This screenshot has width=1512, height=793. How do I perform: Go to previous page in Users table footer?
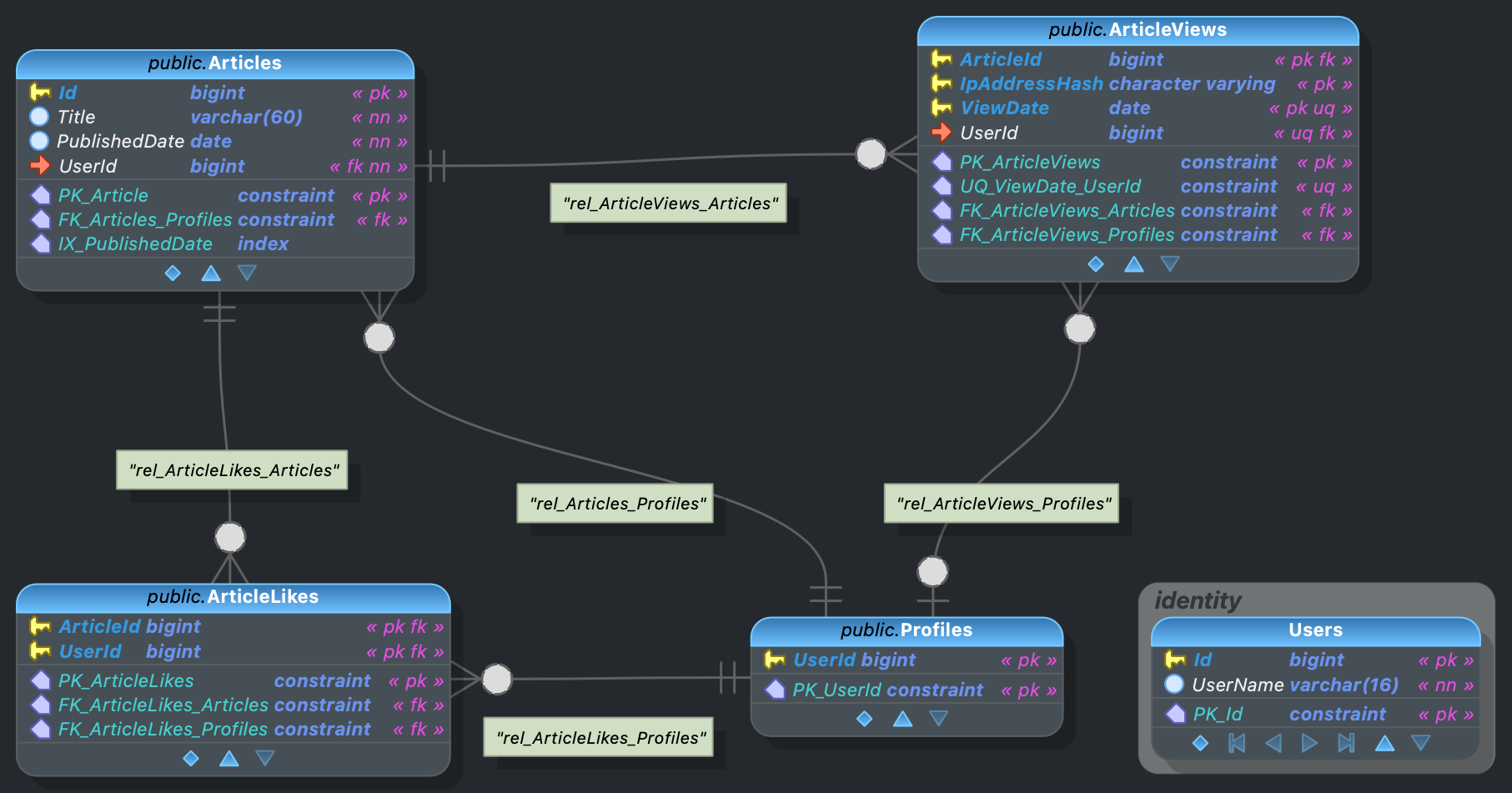pos(1273,743)
